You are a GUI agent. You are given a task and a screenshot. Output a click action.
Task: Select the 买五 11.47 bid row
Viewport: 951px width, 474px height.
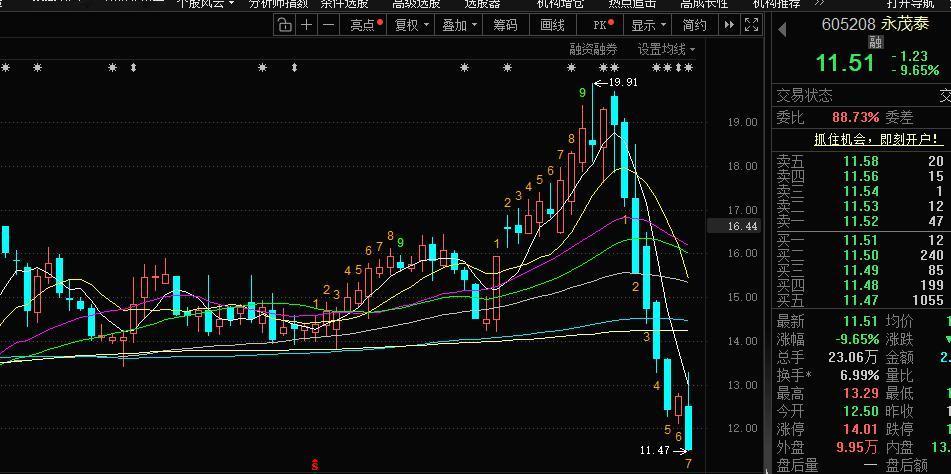coord(861,300)
